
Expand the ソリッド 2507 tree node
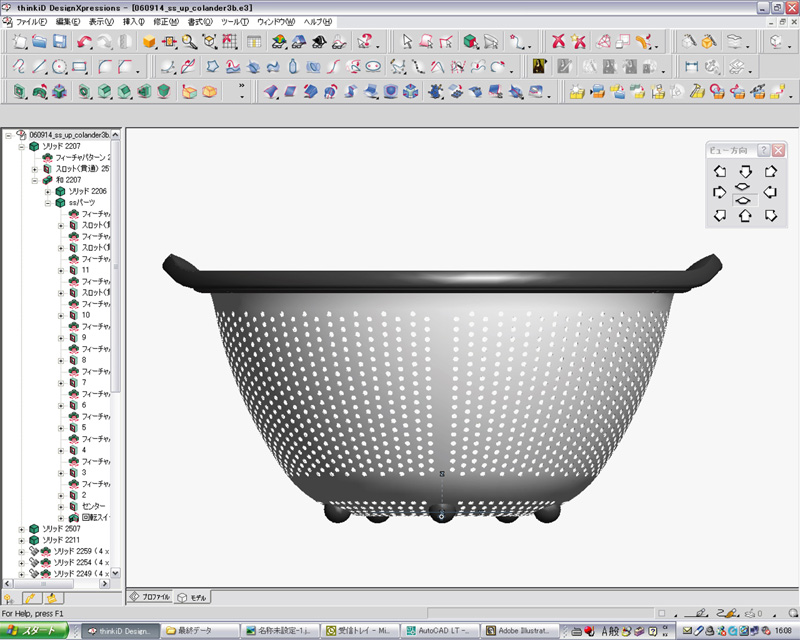click(22, 528)
